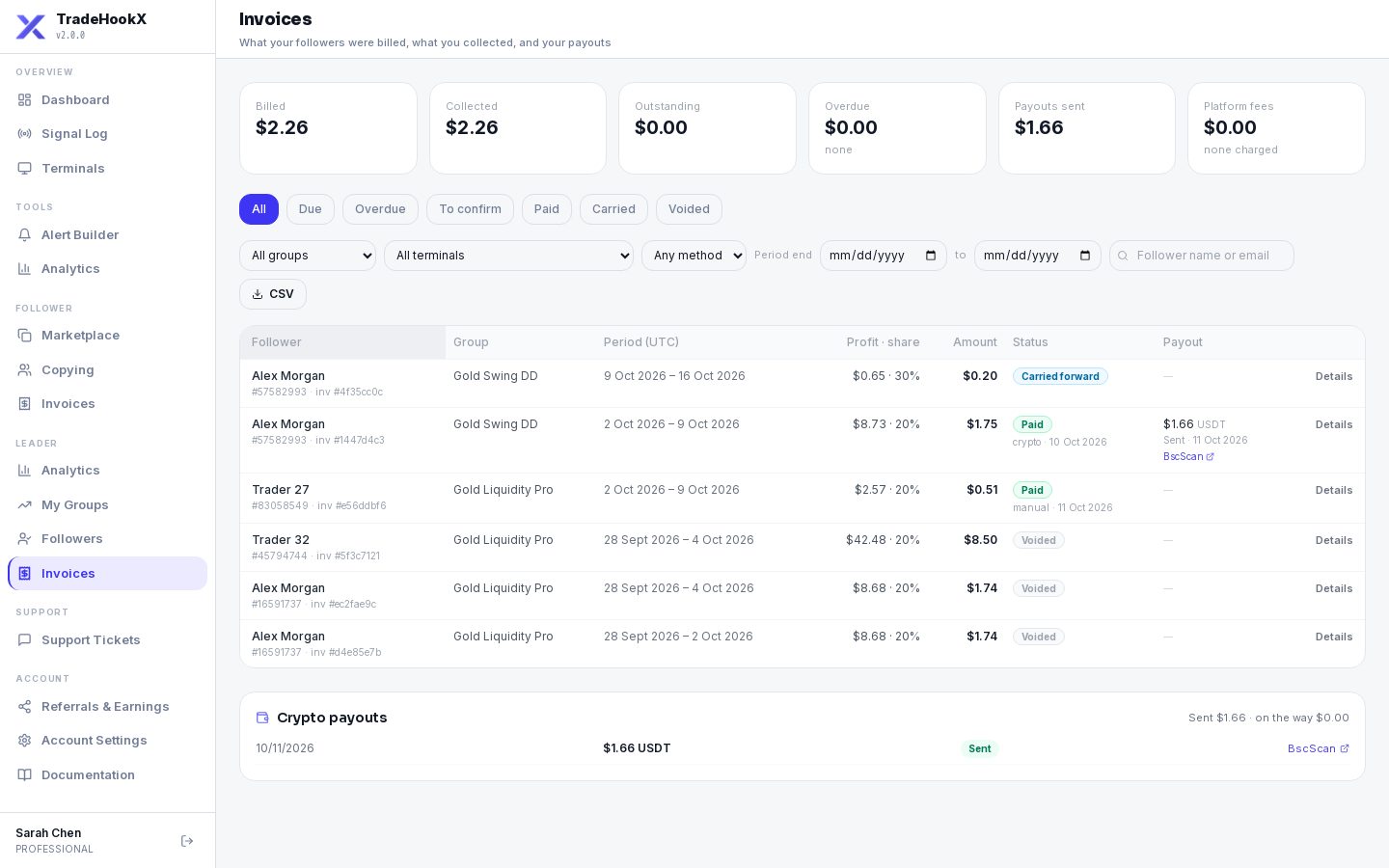Screen dimensions: 1389x868
Task: Select the Due filter tab
Action: pyautogui.click(x=311, y=209)
